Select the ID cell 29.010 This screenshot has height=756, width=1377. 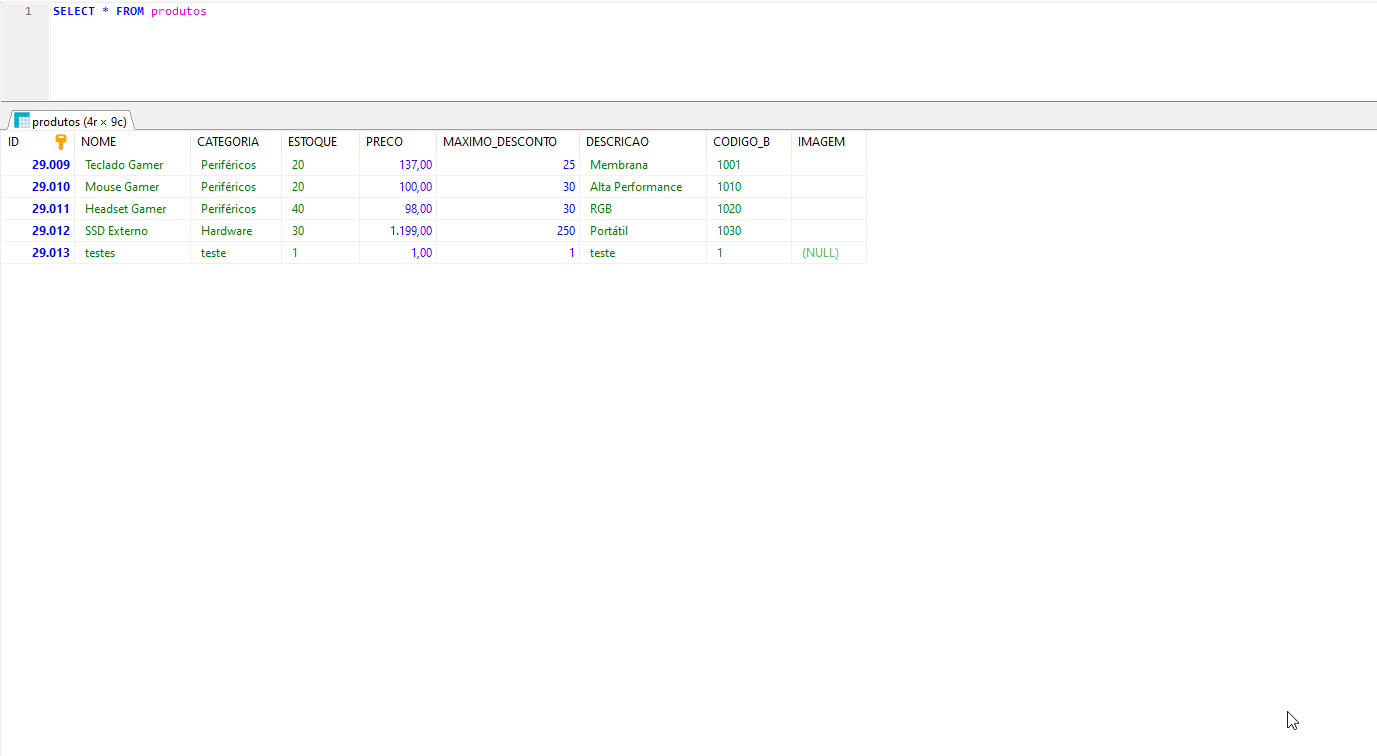(38, 187)
